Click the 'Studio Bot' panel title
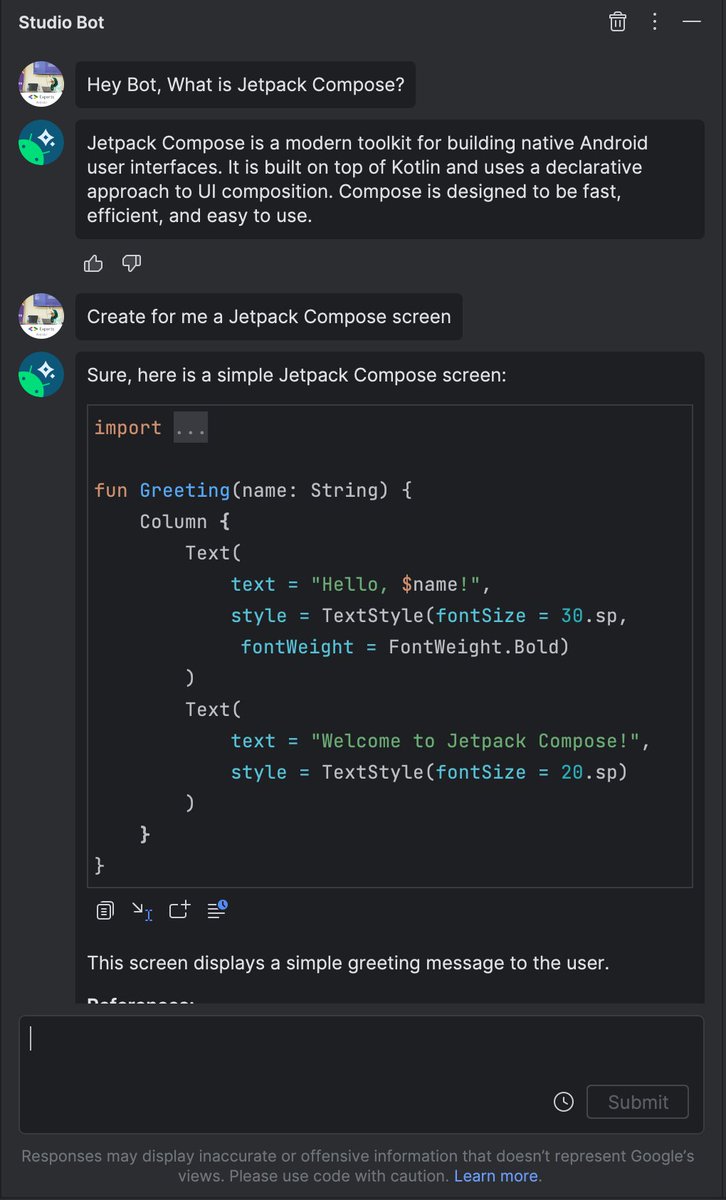This screenshot has width=726, height=1200. click(61, 22)
